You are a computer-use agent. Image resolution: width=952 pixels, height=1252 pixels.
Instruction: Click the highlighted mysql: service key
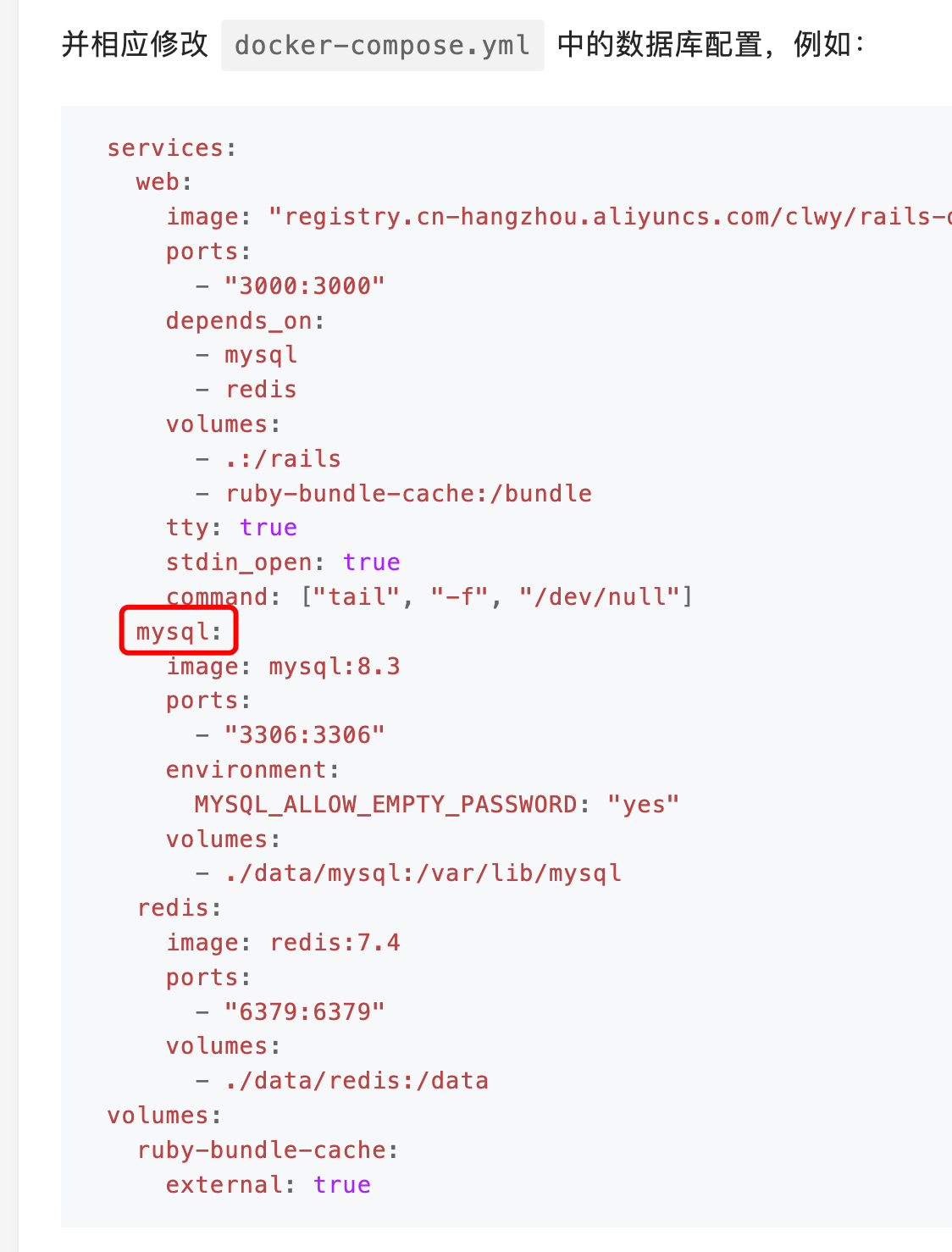179,631
